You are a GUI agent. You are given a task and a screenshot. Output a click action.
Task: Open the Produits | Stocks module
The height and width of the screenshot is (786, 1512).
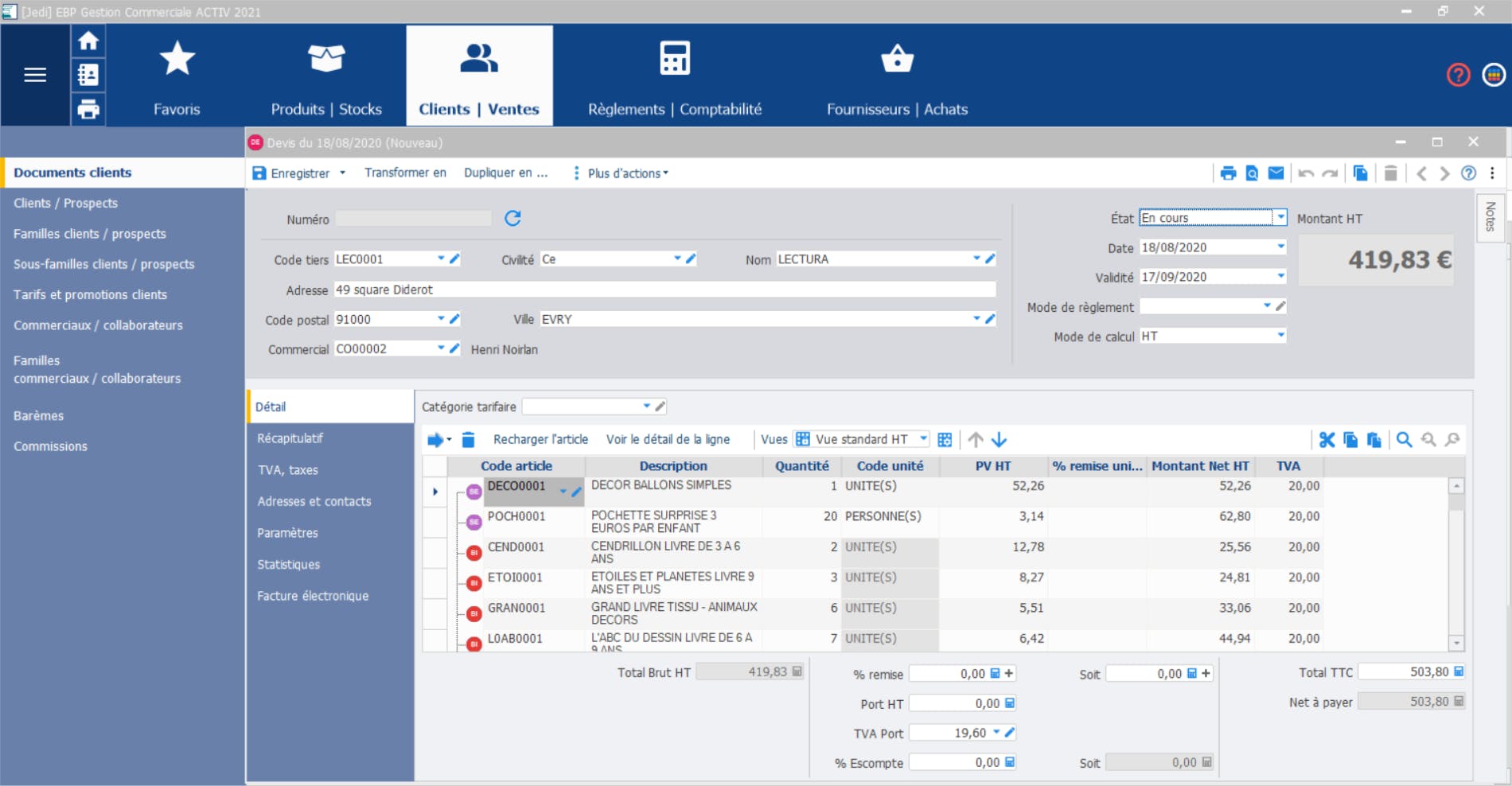pos(326,76)
